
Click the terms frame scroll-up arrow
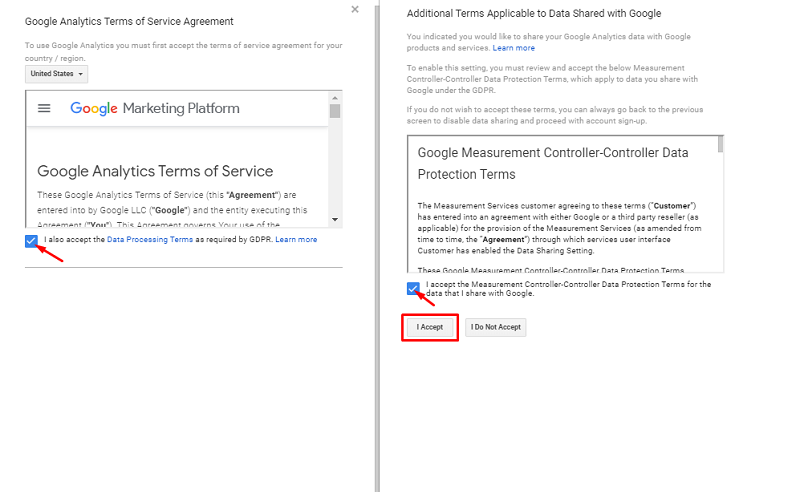[335, 97]
